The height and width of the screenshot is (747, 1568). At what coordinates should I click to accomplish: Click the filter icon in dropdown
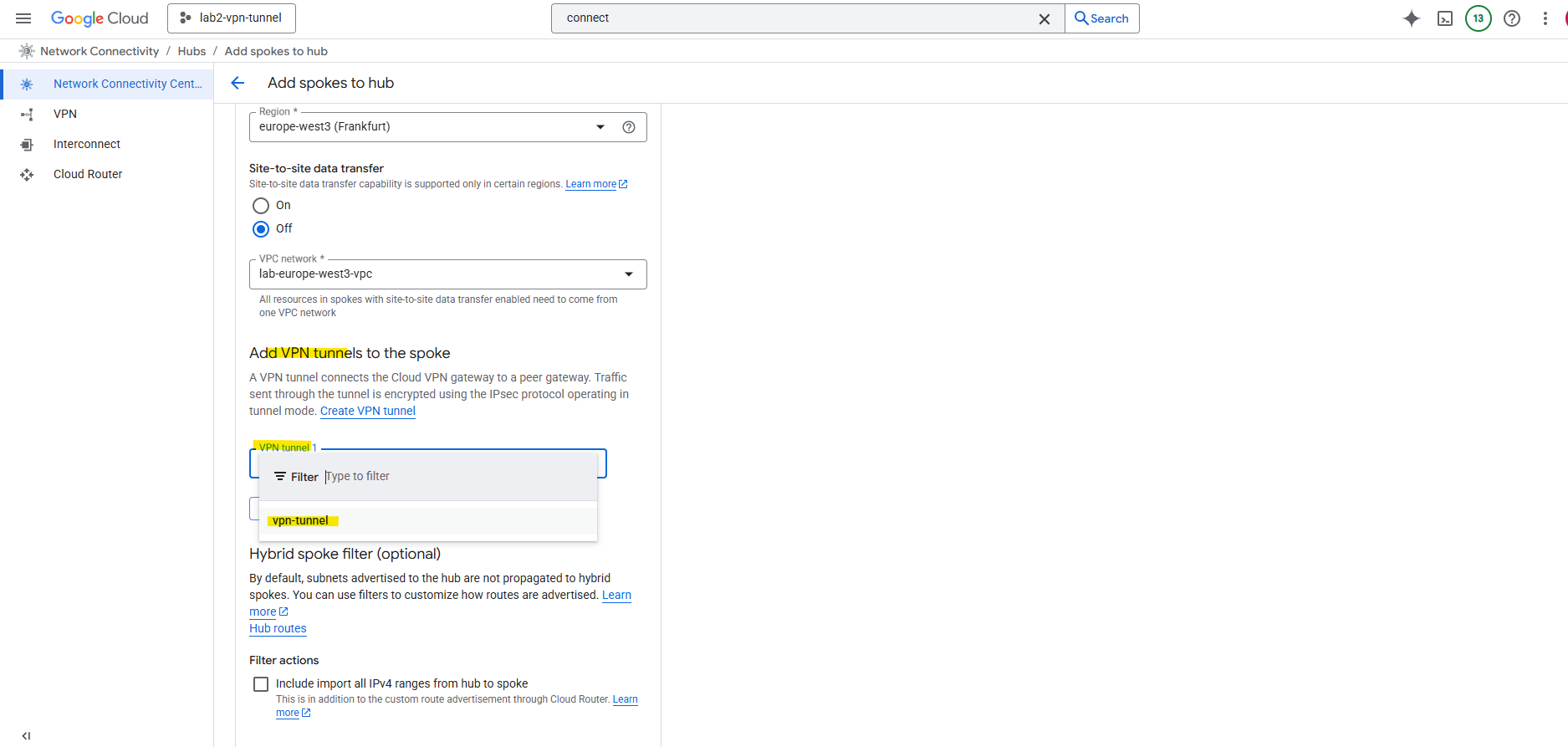(280, 477)
